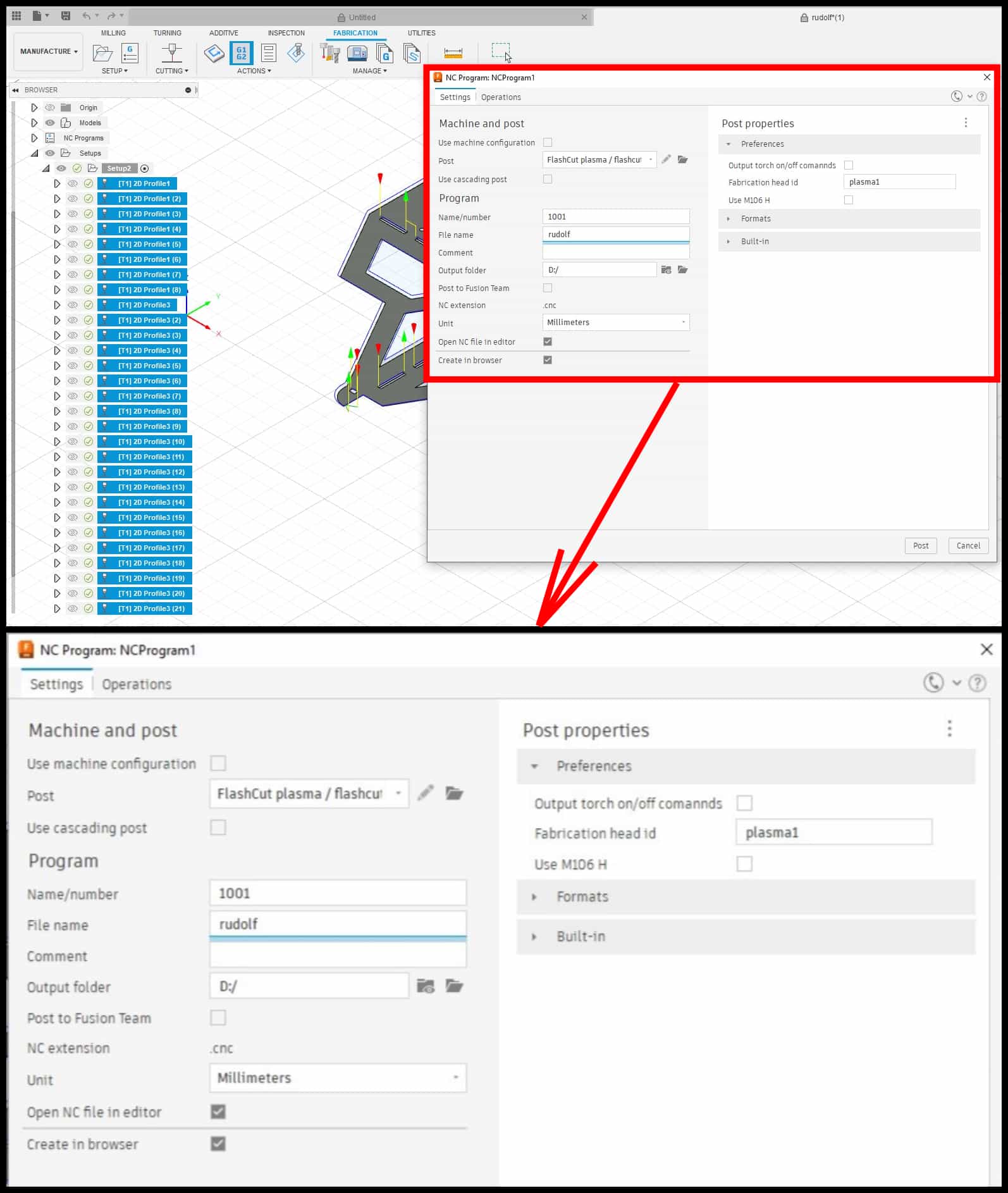Collapse the Browser panel arrows icon
1008x1193 pixels.
[x=15, y=90]
